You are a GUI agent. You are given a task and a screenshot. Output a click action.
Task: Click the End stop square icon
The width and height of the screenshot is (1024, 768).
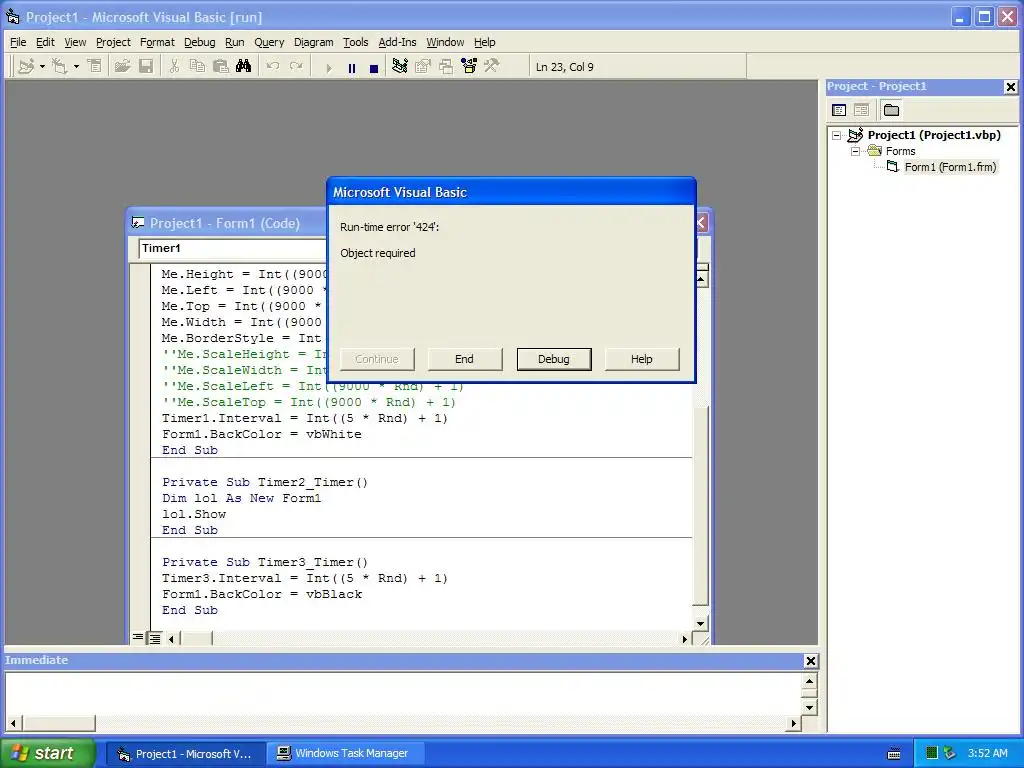pyautogui.click(x=374, y=67)
